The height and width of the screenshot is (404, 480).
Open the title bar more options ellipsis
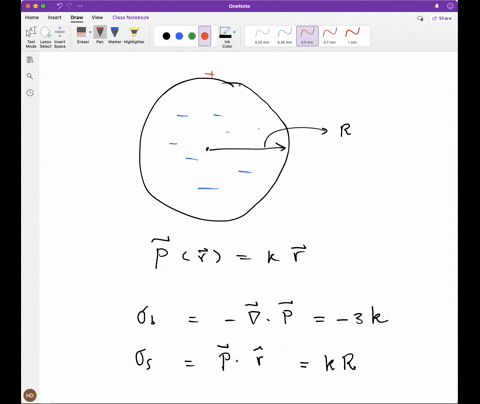80,6
